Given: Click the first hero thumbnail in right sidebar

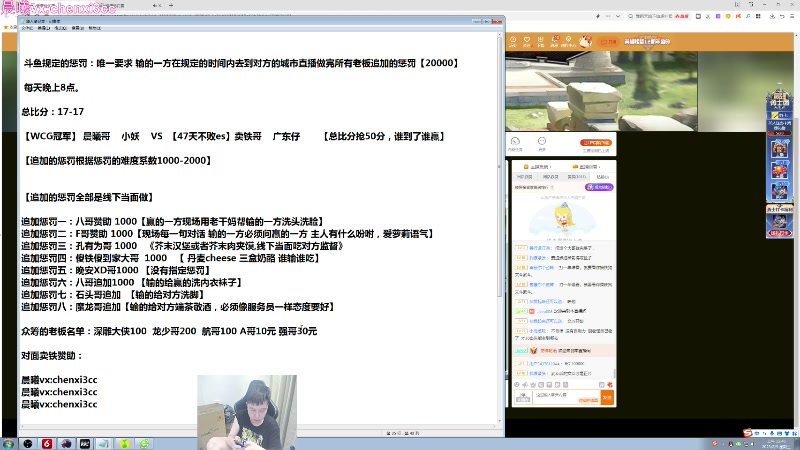Looking at the screenshot, I should click(x=779, y=149).
